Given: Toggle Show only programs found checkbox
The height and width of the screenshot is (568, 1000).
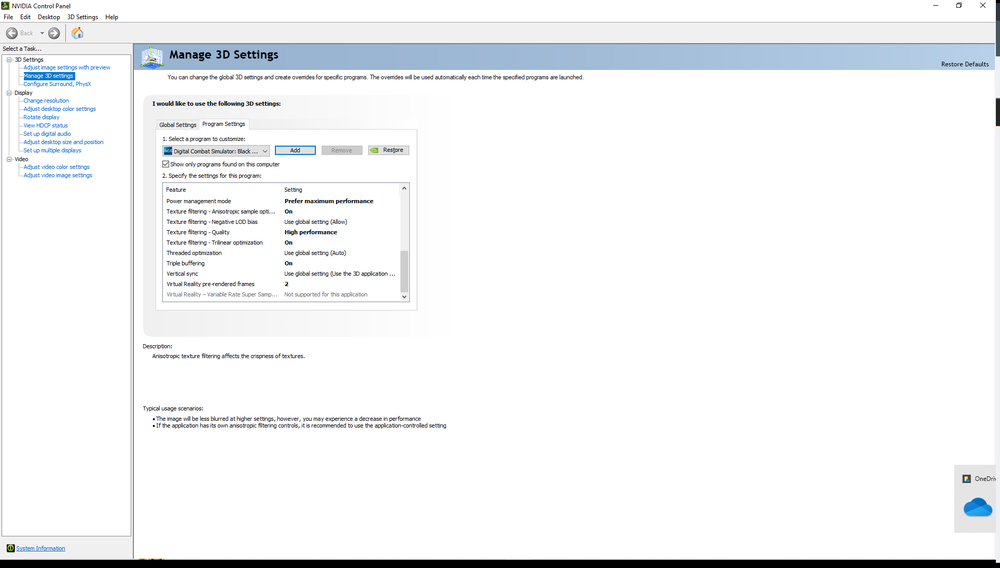Looking at the screenshot, I should coord(166,164).
